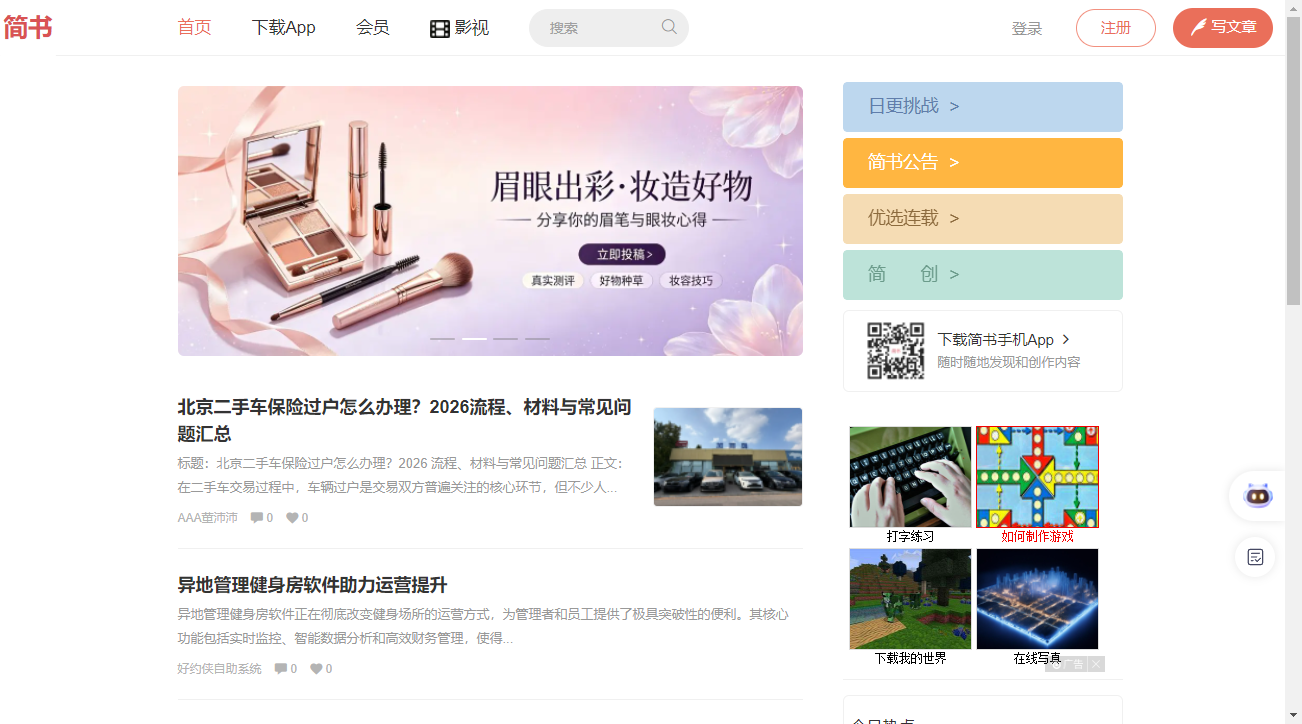Click the 登录 link

tap(1027, 29)
